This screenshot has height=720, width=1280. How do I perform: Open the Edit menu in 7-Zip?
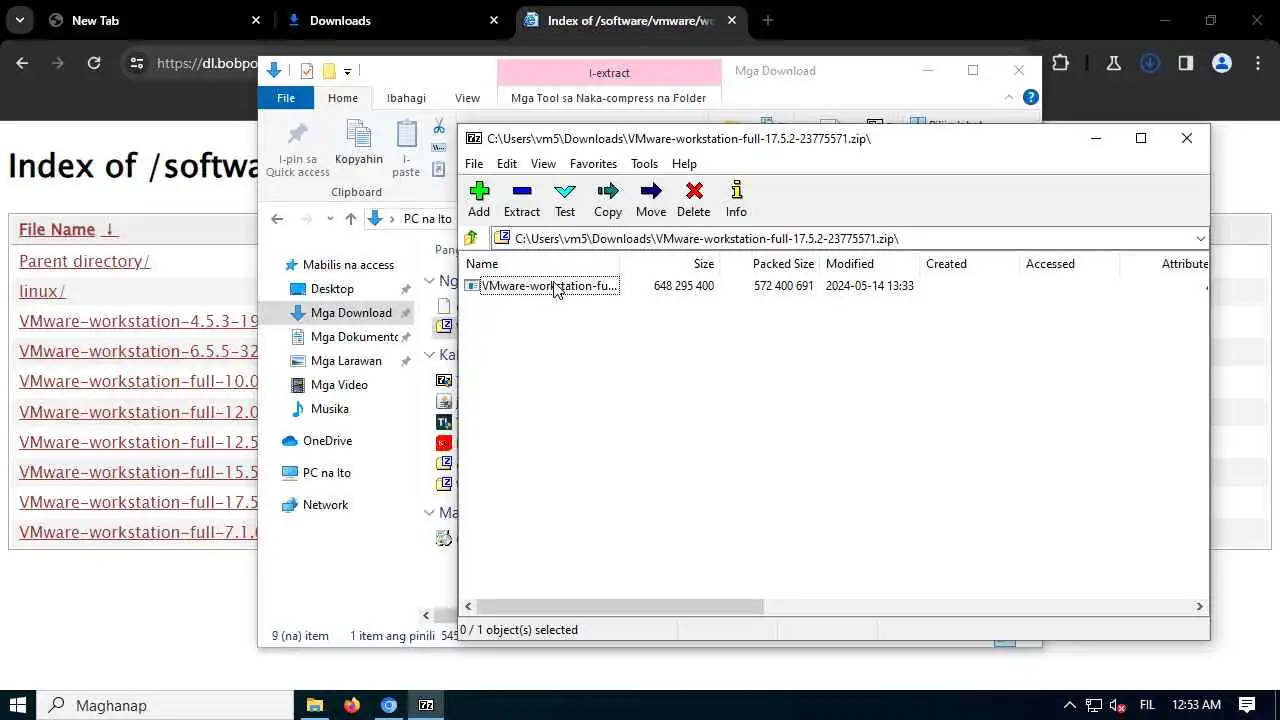pyautogui.click(x=507, y=164)
